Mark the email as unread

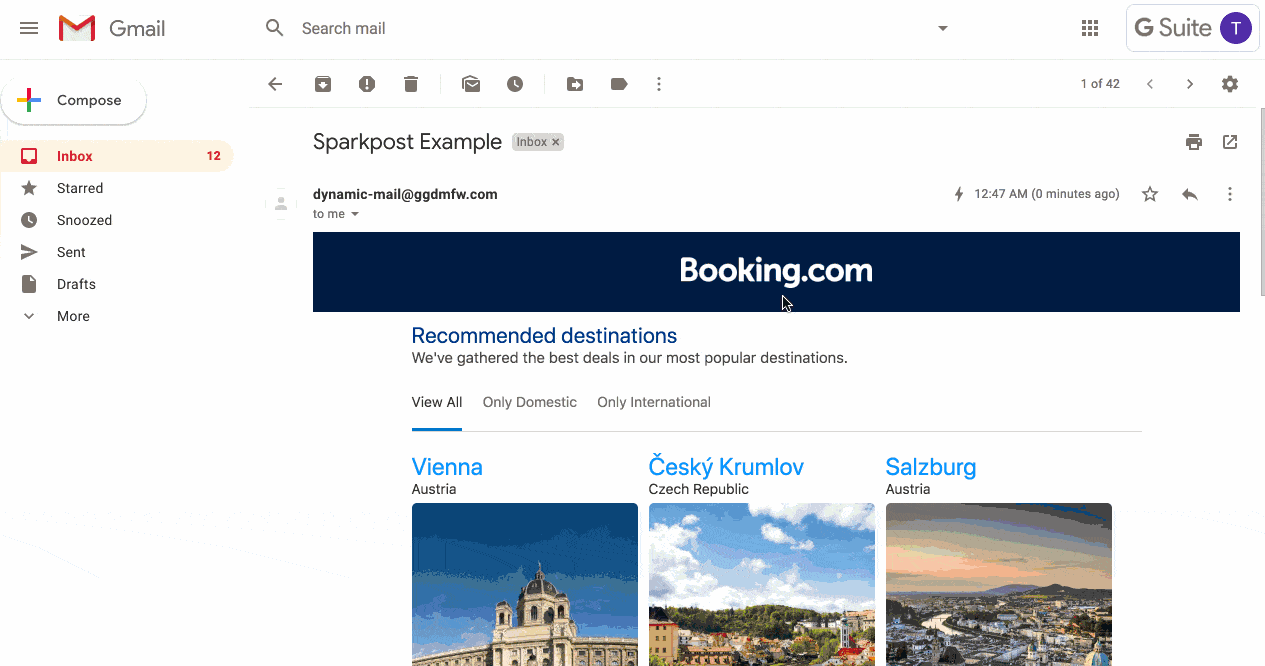471,85
